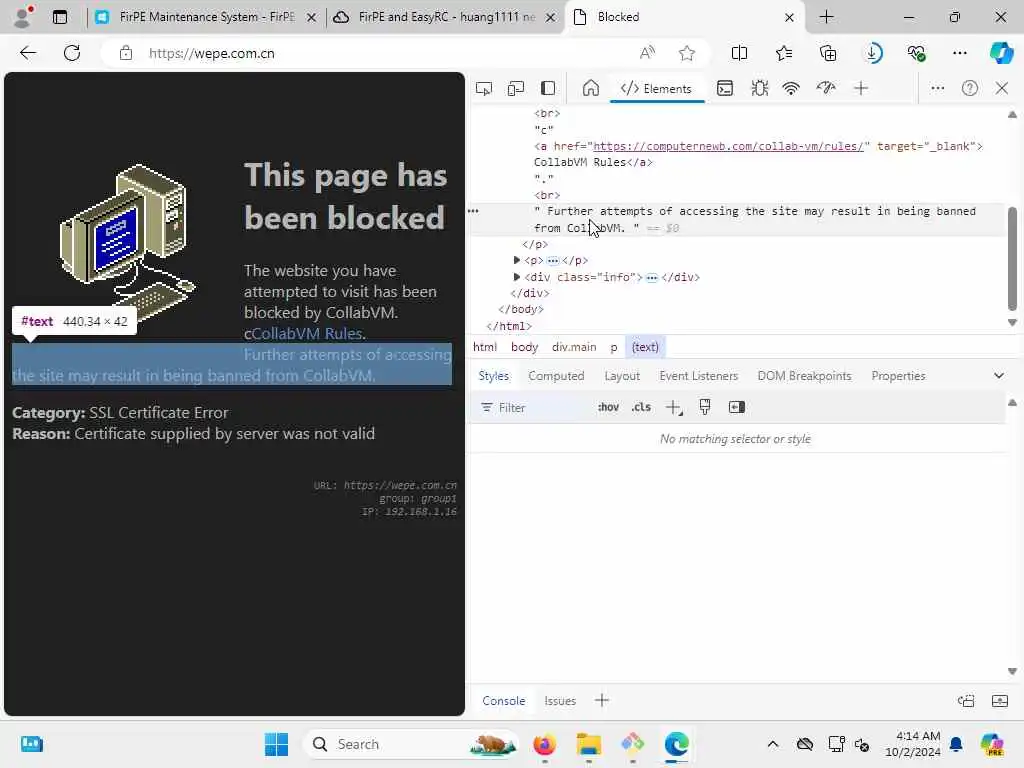Add a tool to the drawer

point(602,700)
